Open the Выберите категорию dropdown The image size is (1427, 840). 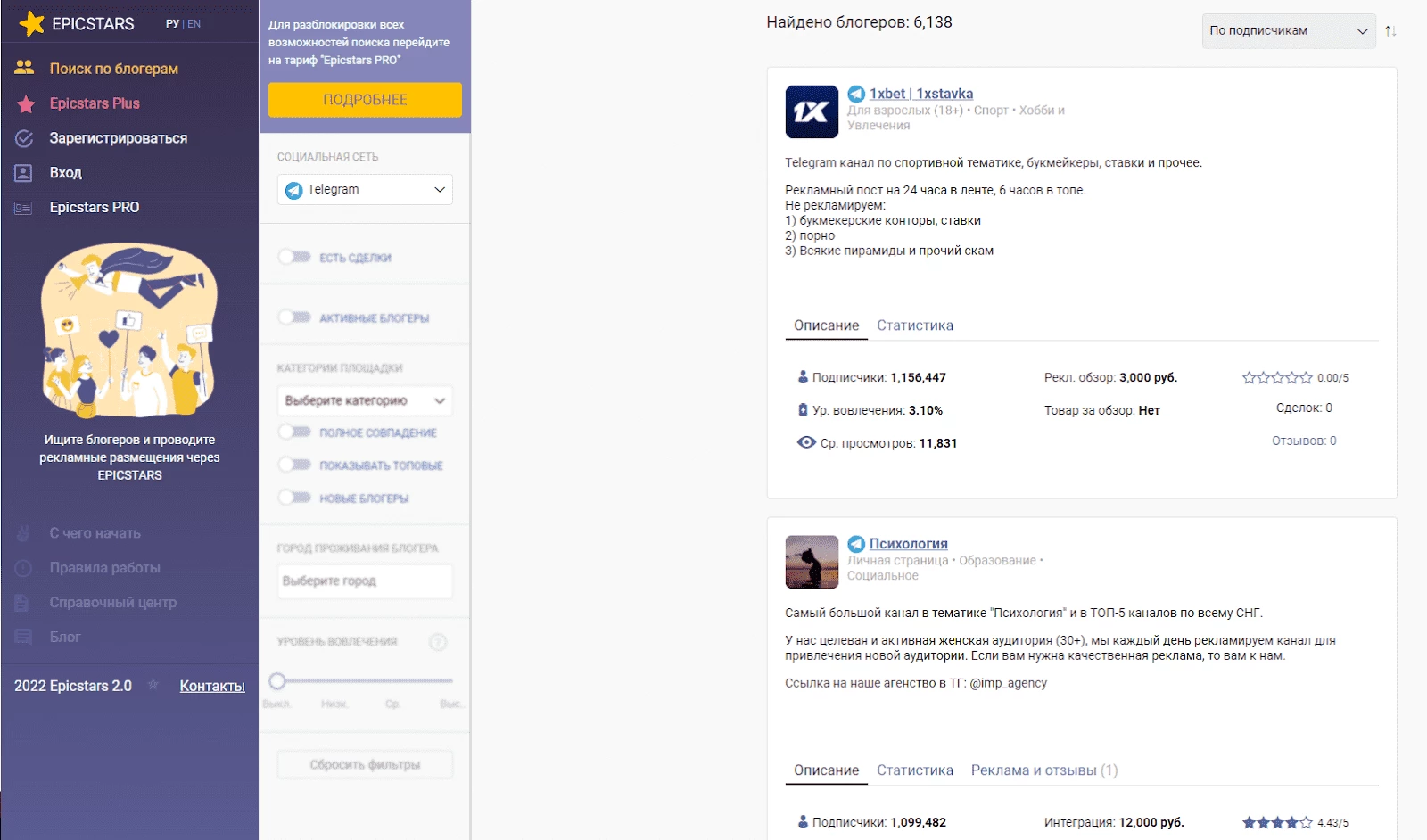click(x=365, y=400)
